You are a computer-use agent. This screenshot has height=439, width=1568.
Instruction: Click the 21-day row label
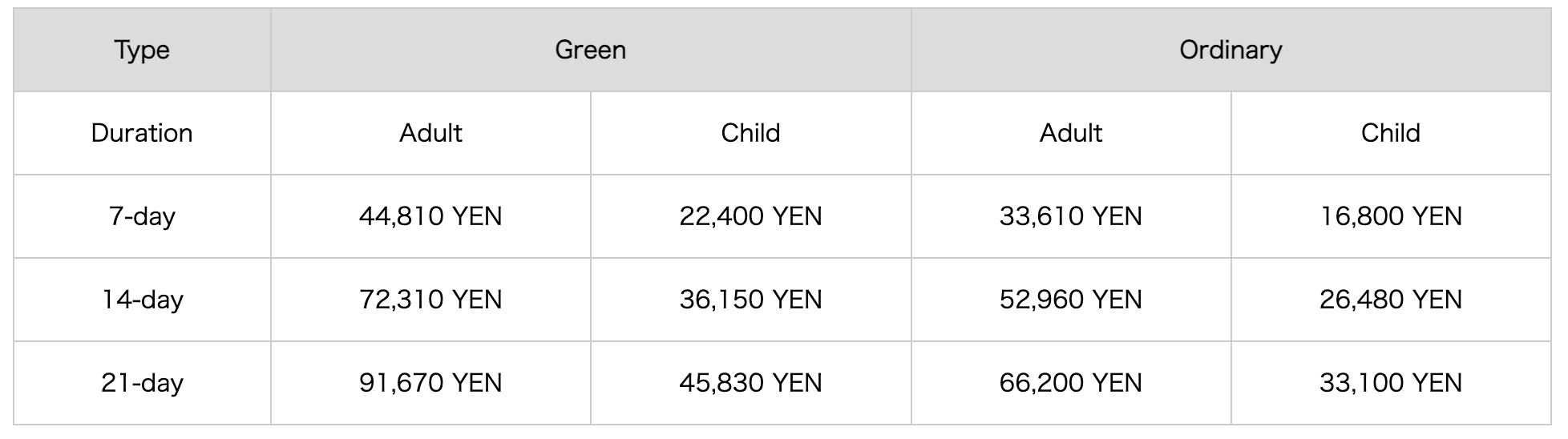point(142,383)
